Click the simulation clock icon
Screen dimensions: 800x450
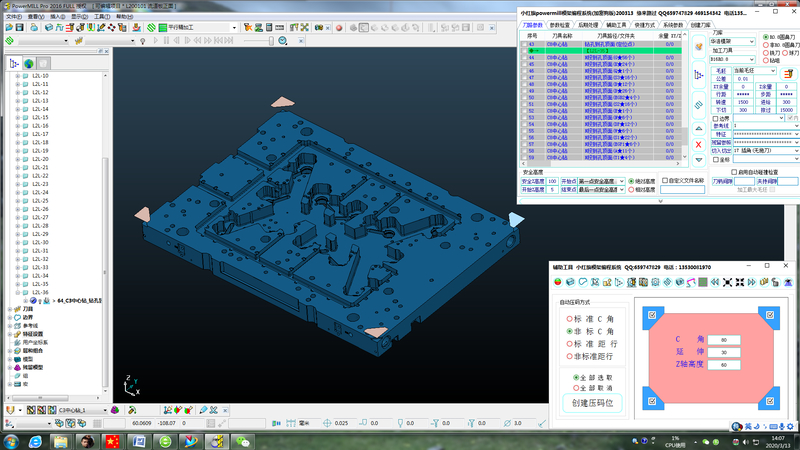[283, 41]
